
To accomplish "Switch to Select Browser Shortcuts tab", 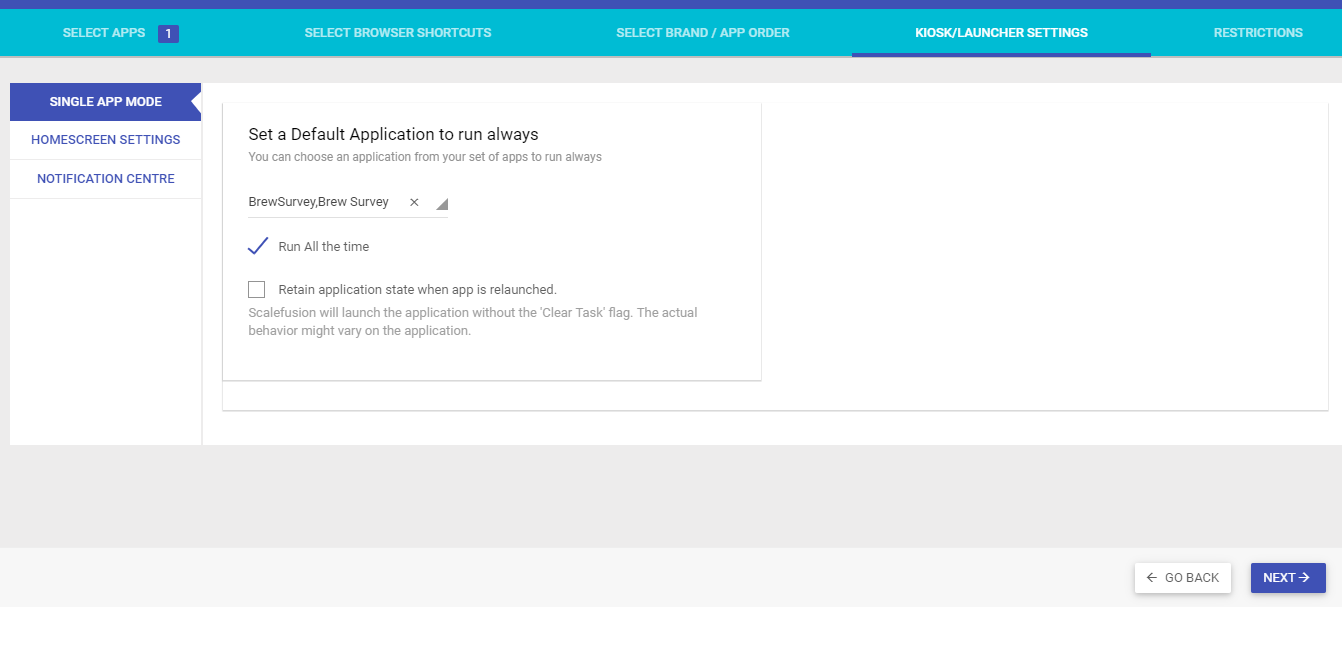I will (x=398, y=33).
